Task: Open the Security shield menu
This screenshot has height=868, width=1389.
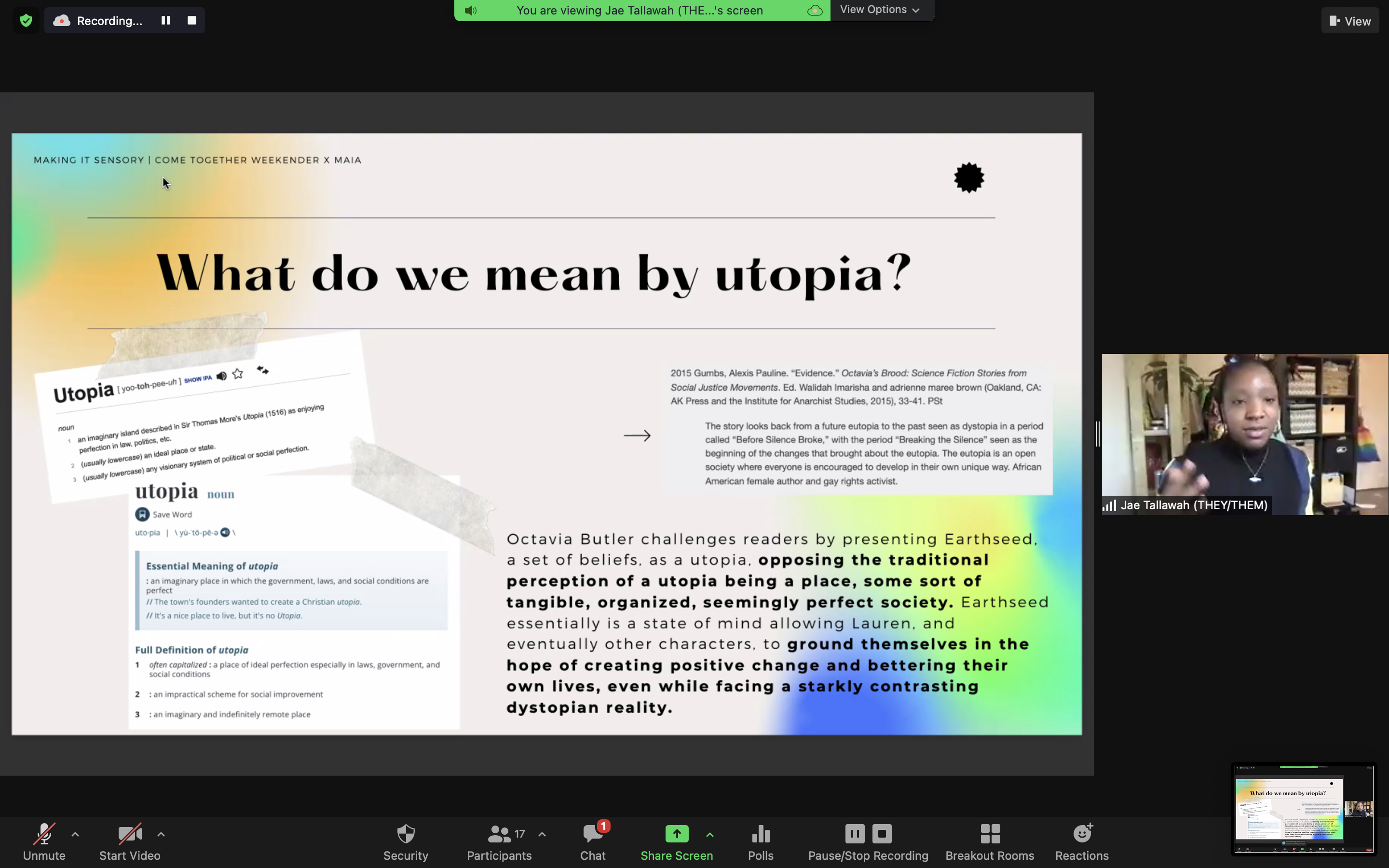Action: pos(405,841)
